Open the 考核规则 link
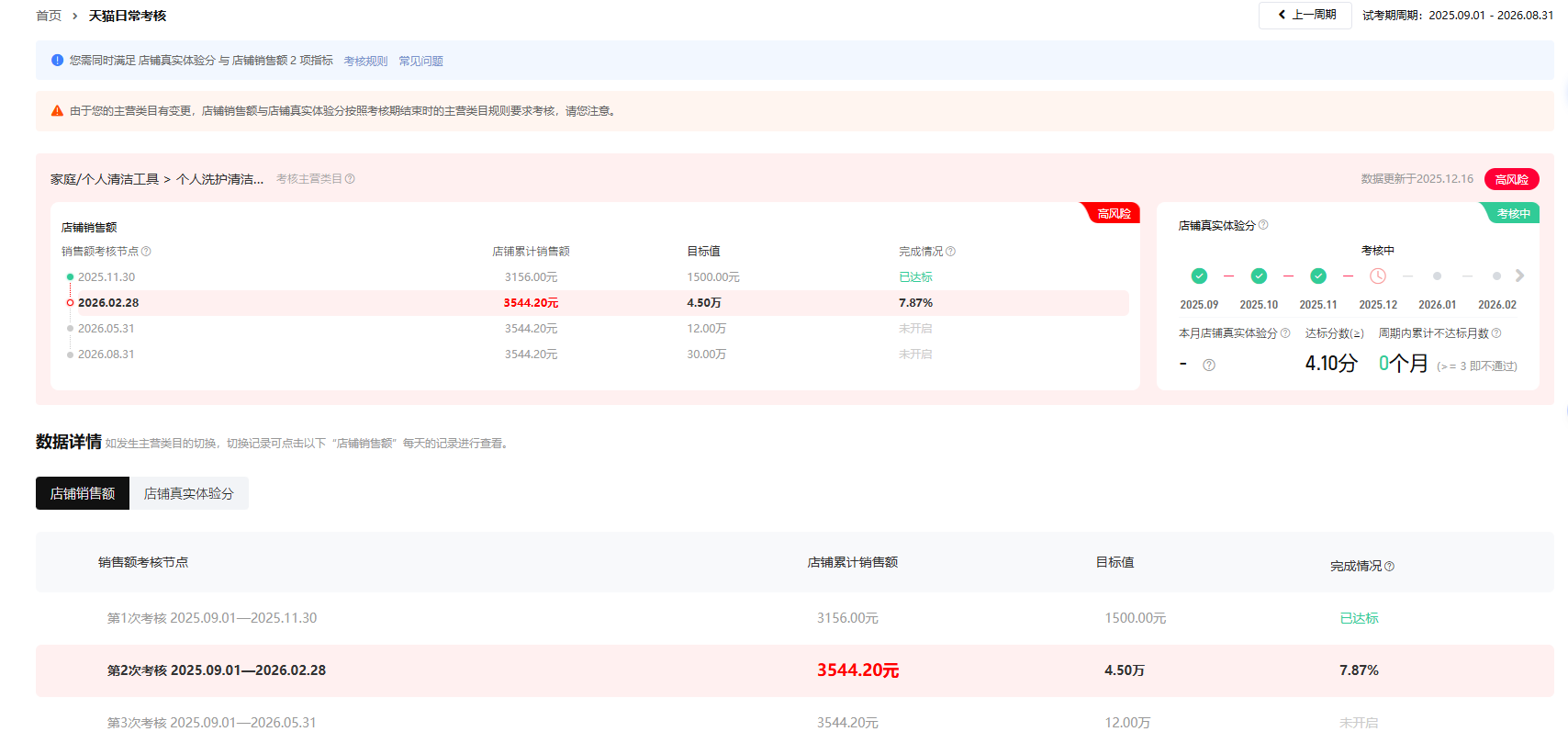Viewport: 1568px width, 743px height. point(365,62)
